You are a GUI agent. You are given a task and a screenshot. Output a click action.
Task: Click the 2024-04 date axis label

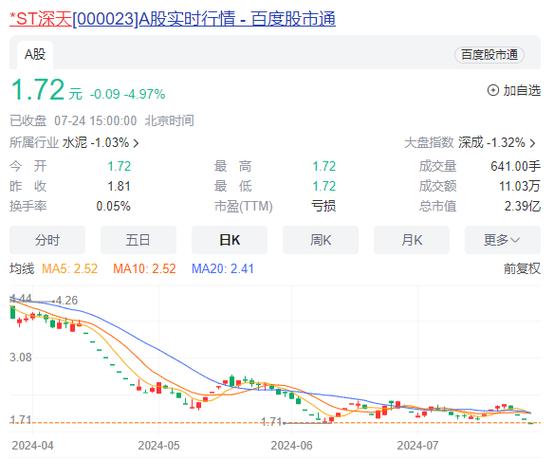[x=33, y=446]
